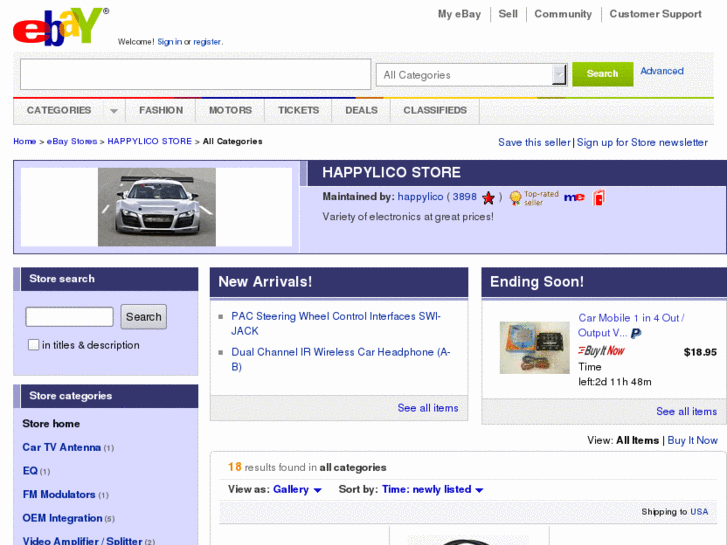Filter view by Buy It Now
The image size is (727, 545).
692,440
